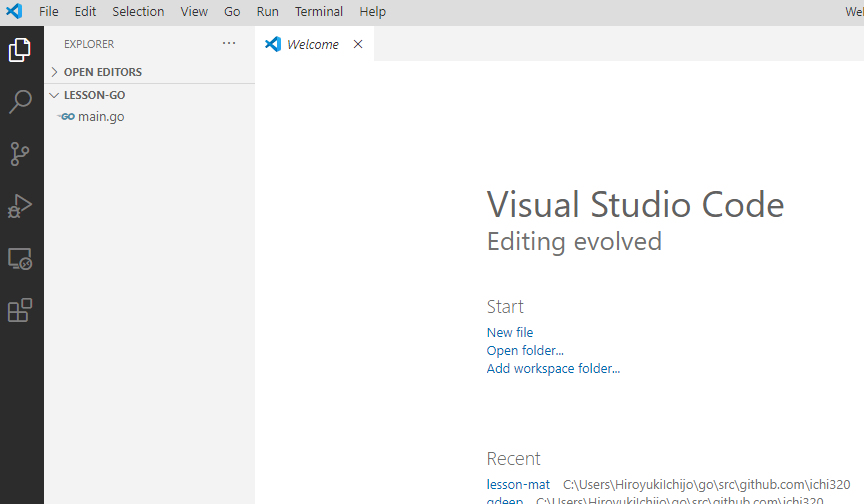
Task: Open the Run menu
Action: (x=268, y=12)
